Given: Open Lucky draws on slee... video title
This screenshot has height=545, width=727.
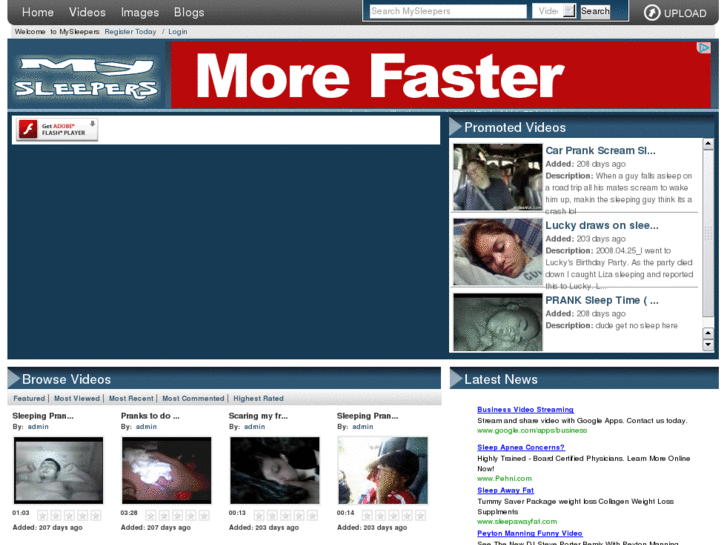Looking at the screenshot, I should click(x=602, y=225).
